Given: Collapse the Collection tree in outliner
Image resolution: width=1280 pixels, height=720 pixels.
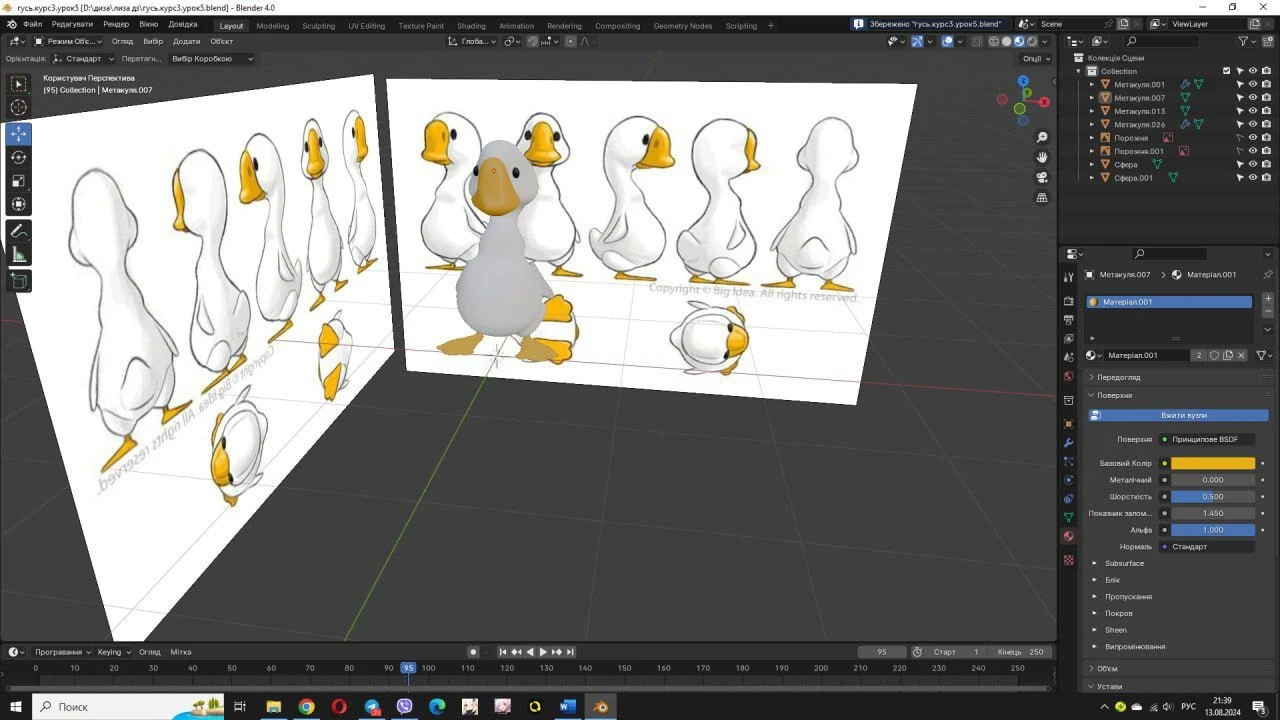Looking at the screenshot, I should pyautogui.click(x=1079, y=71).
